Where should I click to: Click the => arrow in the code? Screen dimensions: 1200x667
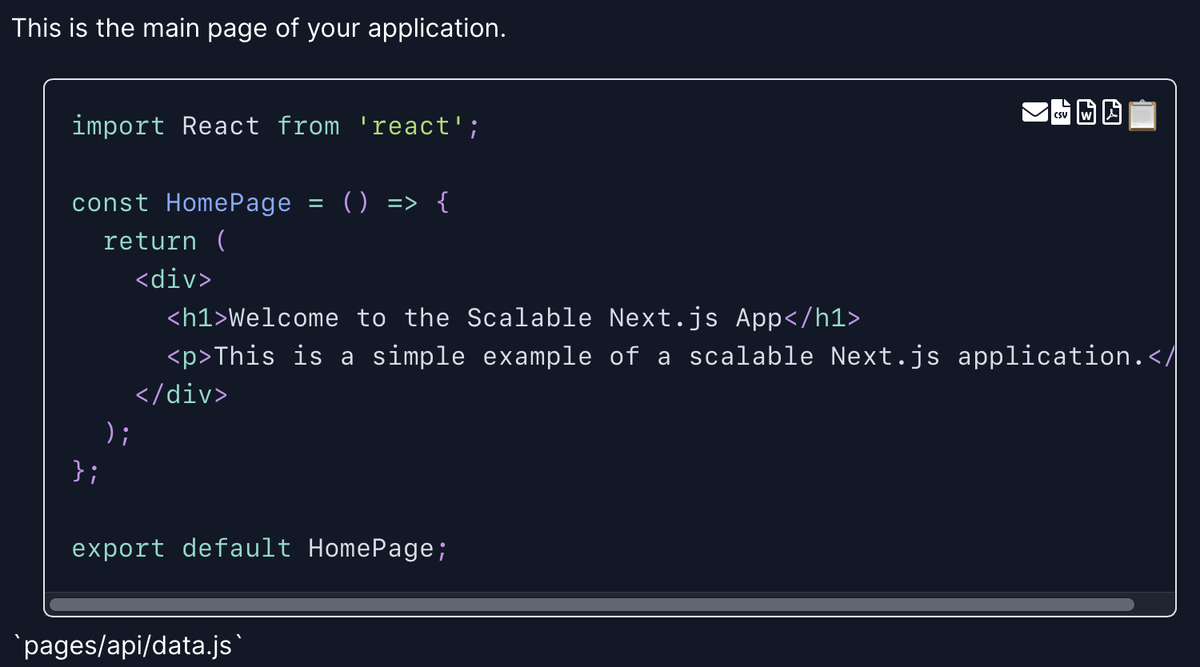(401, 203)
